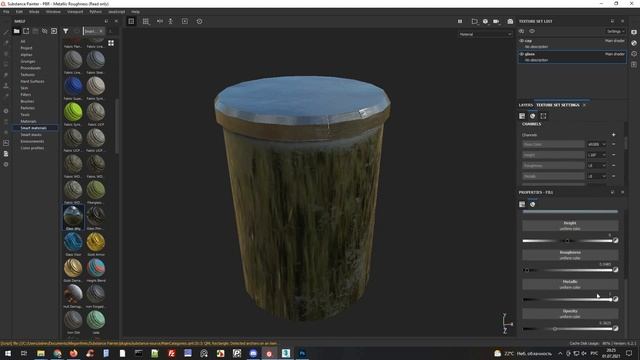Click the Opacity uniform color button

point(570,314)
